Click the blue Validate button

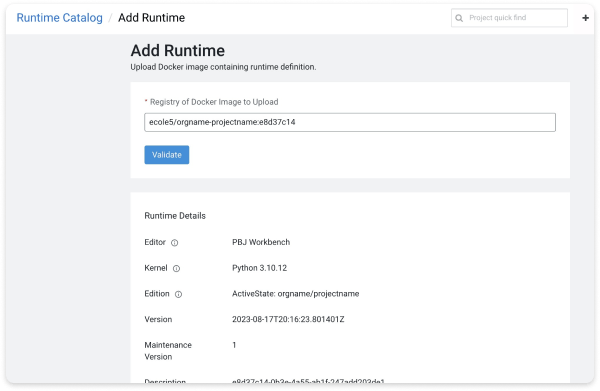click(166, 155)
